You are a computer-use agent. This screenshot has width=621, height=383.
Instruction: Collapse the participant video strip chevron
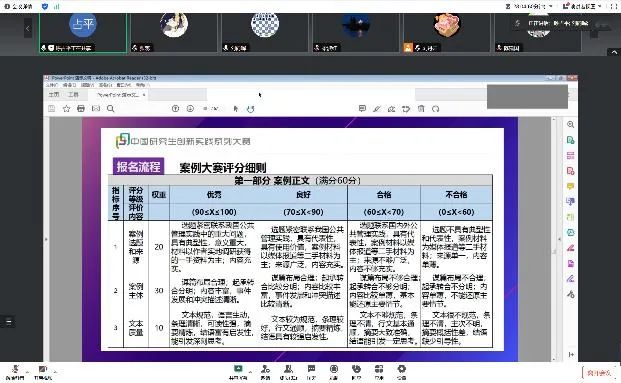tap(613, 52)
